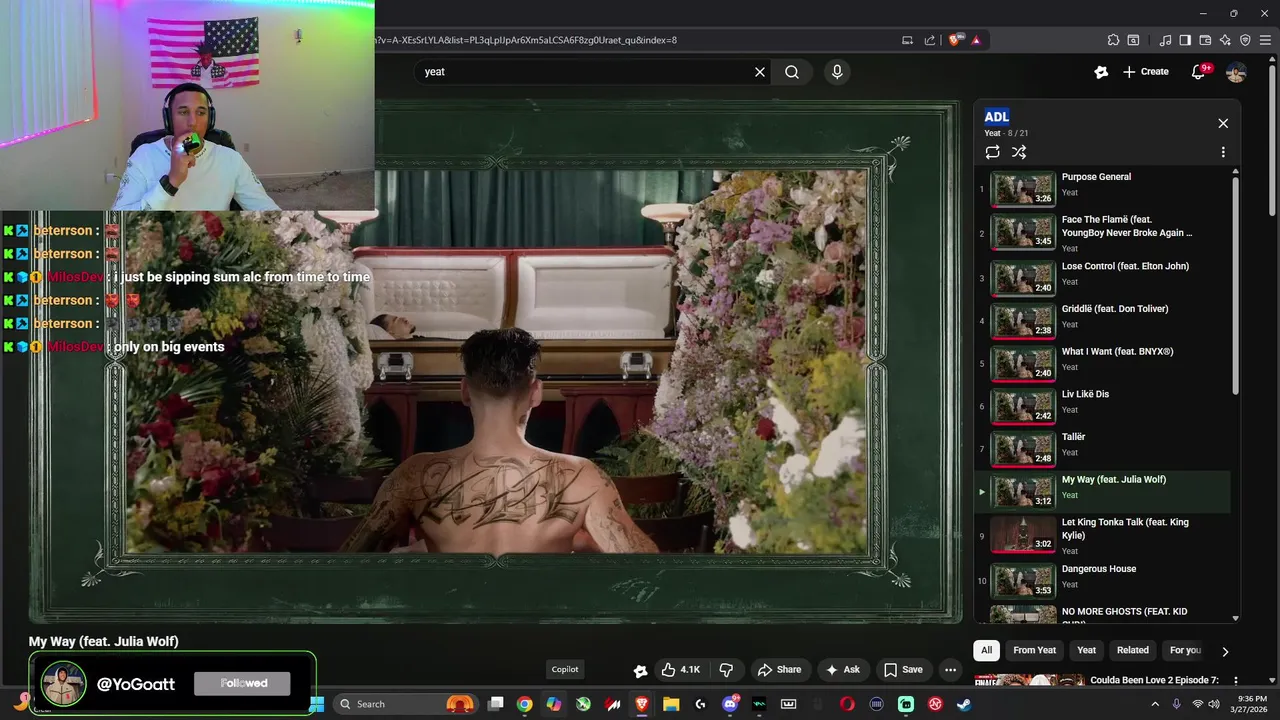Image resolution: width=1280 pixels, height=720 pixels.
Task: Click the Followed button beside @YoGoatt
Action: (x=244, y=684)
